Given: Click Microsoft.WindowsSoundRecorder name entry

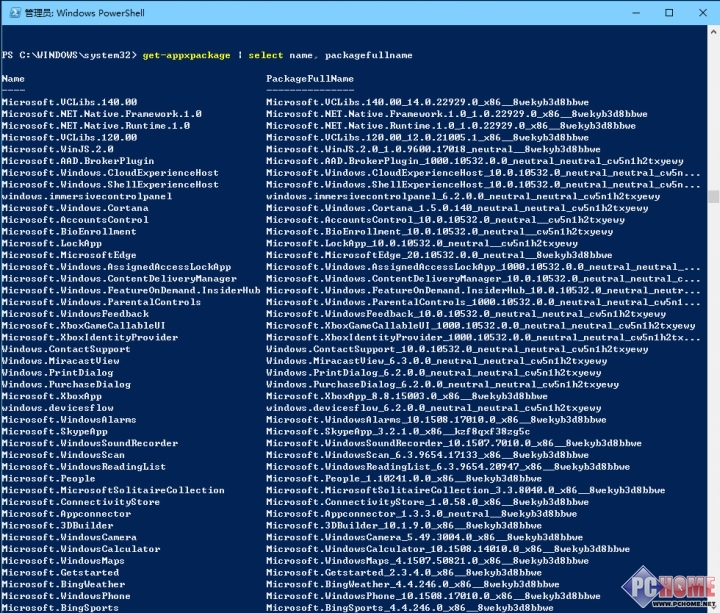Looking at the screenshot, I should pyautogui.click(x=90, y=444).
